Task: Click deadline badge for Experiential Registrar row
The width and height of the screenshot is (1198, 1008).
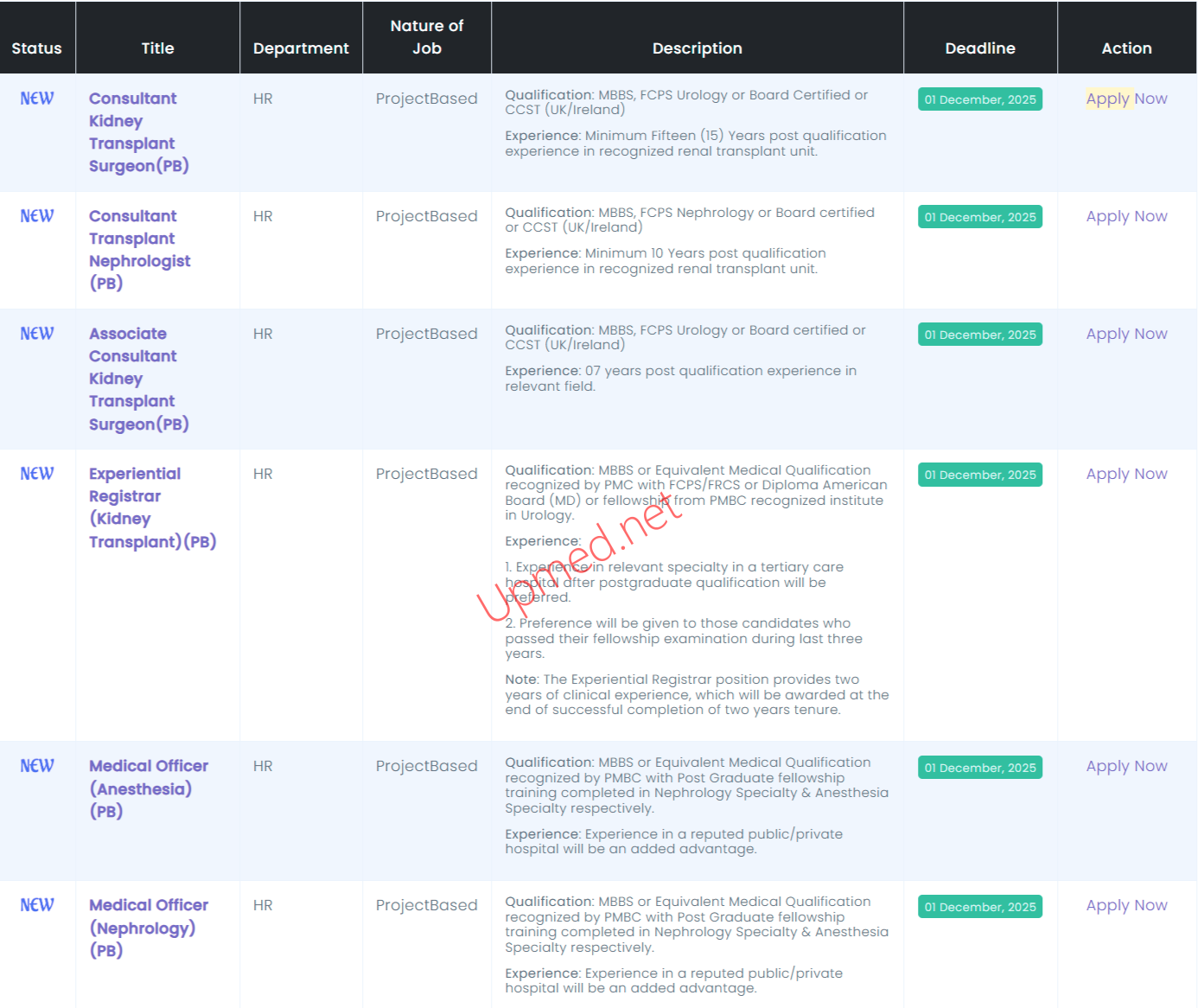Action: [x=979, y=475]
